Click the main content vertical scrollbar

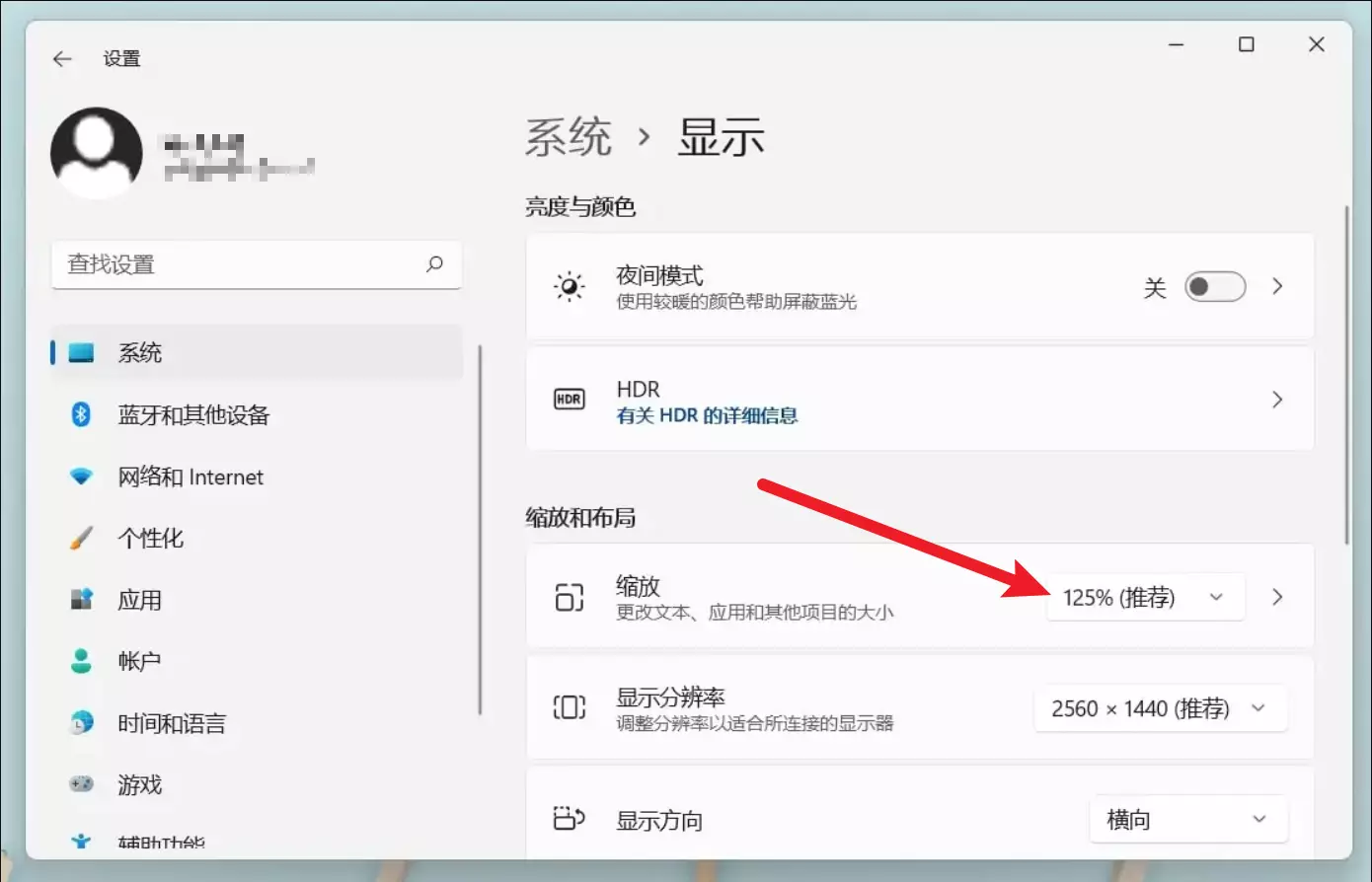1346,375
